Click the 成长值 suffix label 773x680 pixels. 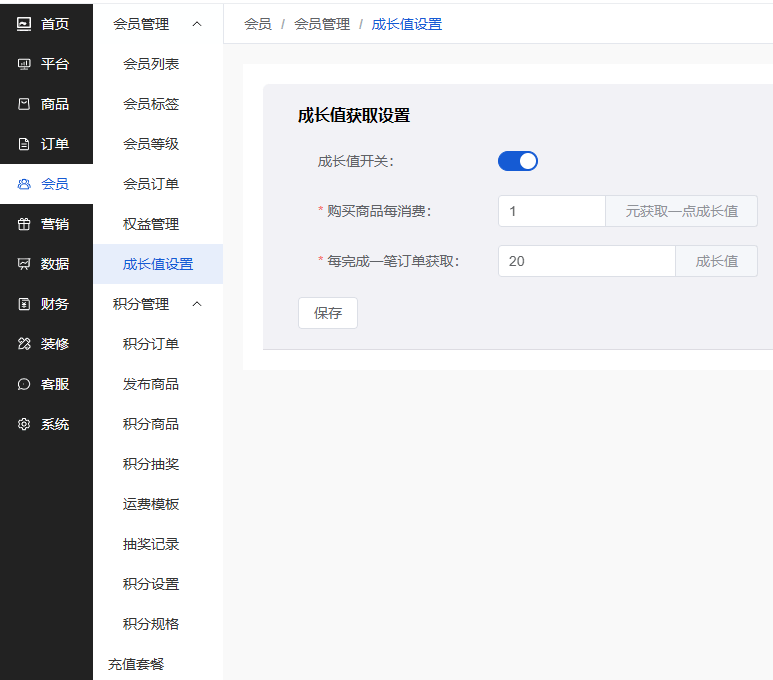716,261
